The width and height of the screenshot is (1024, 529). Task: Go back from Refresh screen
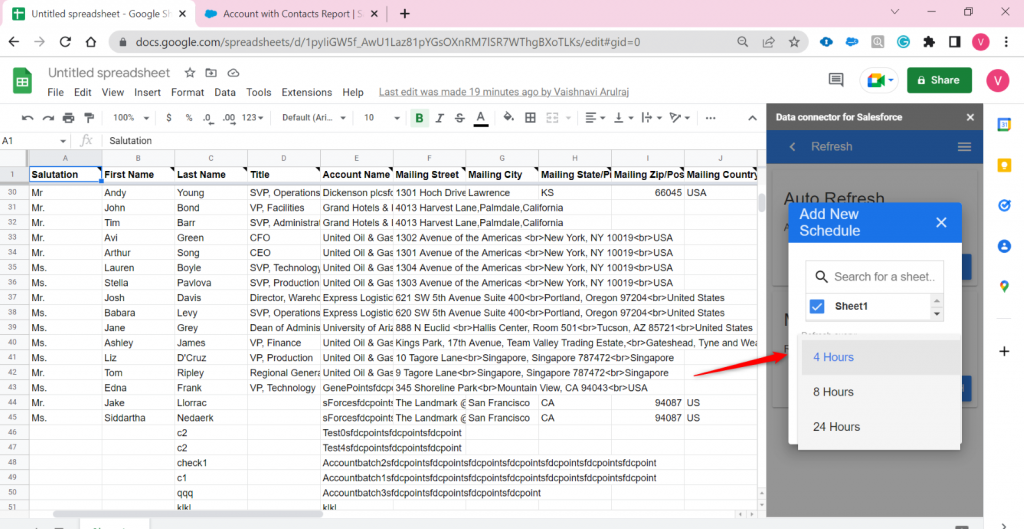coord(793,147)
